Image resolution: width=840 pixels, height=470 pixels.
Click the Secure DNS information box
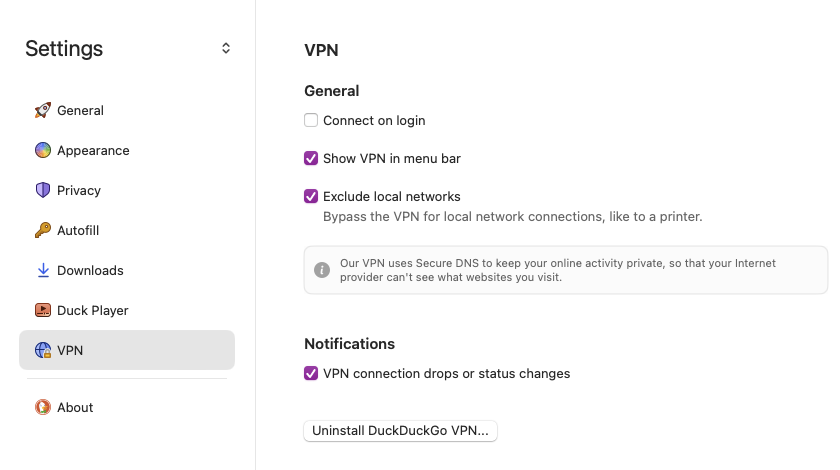click(566, 270)
